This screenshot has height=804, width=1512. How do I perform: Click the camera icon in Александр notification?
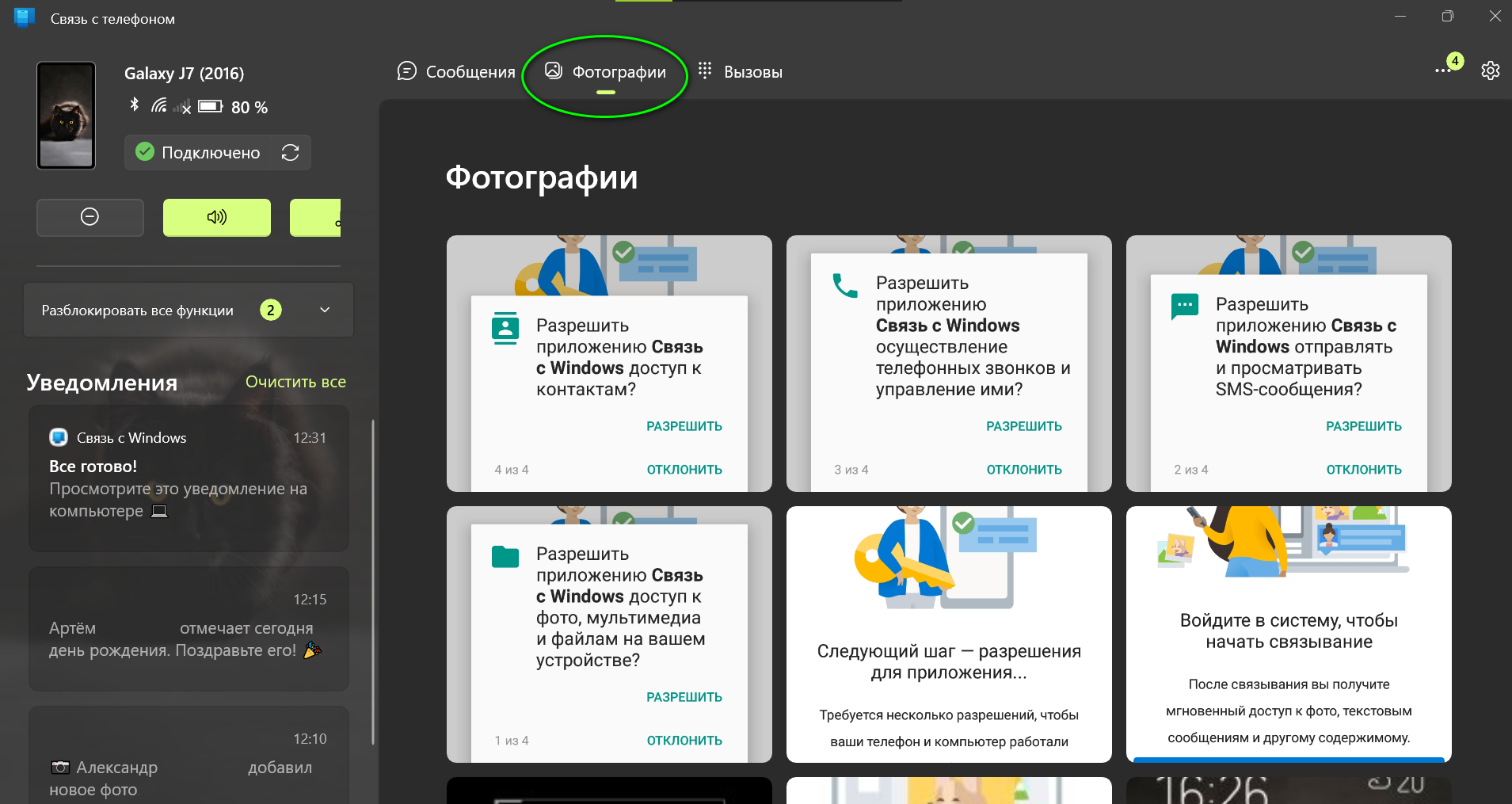point(60,767)
